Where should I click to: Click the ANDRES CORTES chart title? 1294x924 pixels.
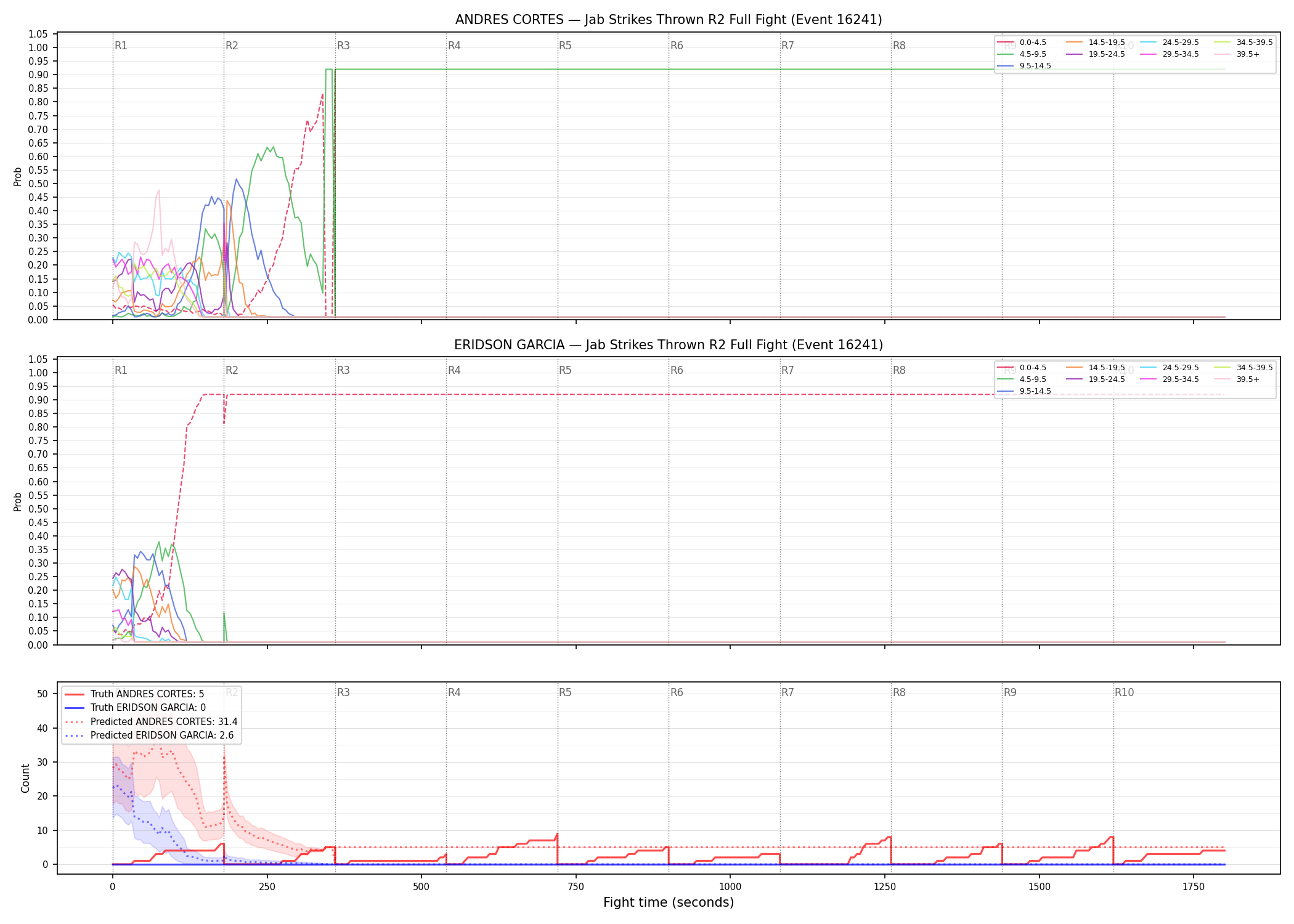(x=669, y=20)
